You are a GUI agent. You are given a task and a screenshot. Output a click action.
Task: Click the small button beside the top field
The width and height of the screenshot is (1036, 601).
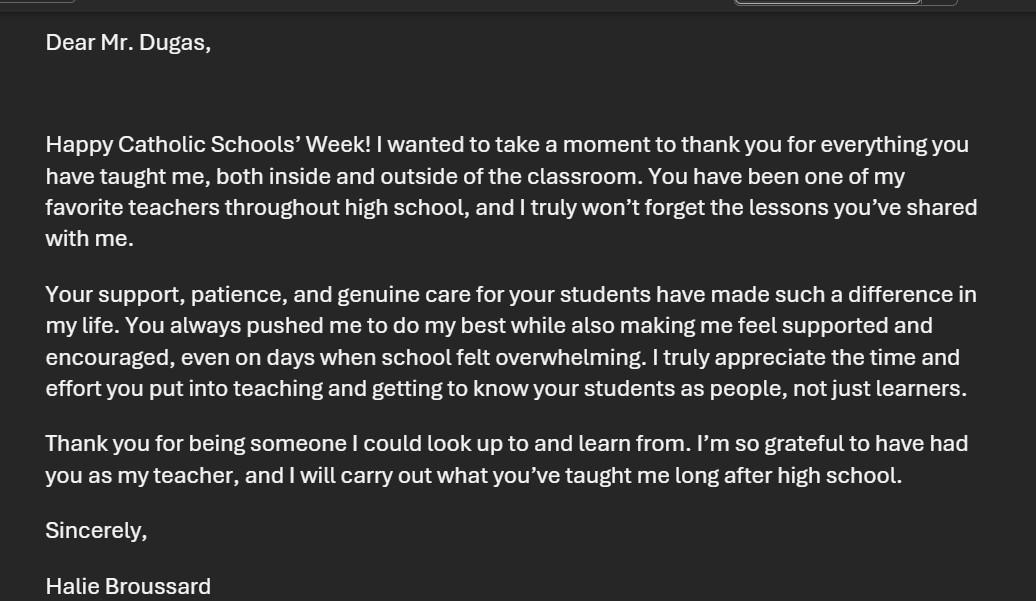[x=939, y=2]
